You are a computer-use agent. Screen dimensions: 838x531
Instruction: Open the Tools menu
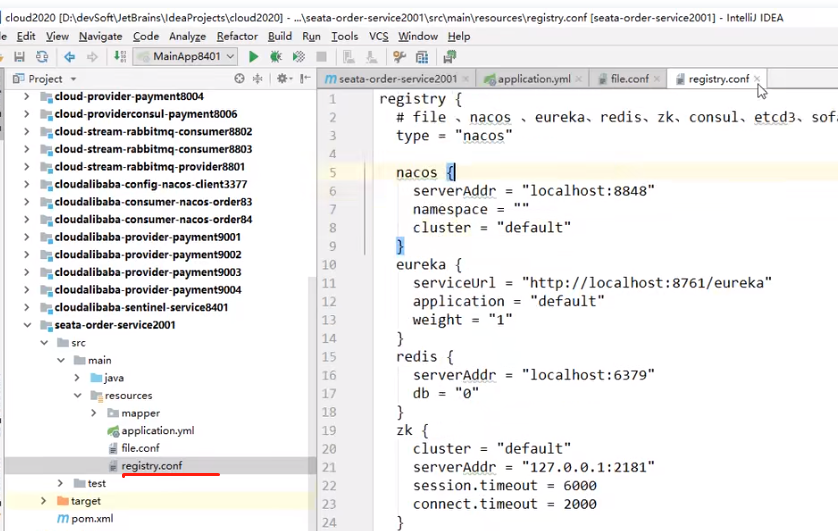344,36
